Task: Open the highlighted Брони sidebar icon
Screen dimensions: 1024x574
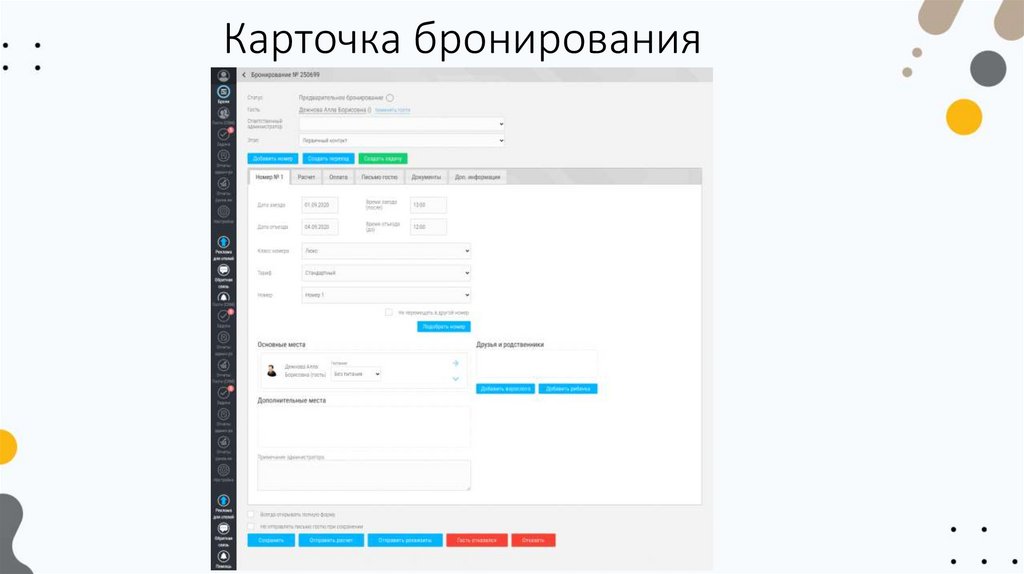Action: [x=223, y=94]
